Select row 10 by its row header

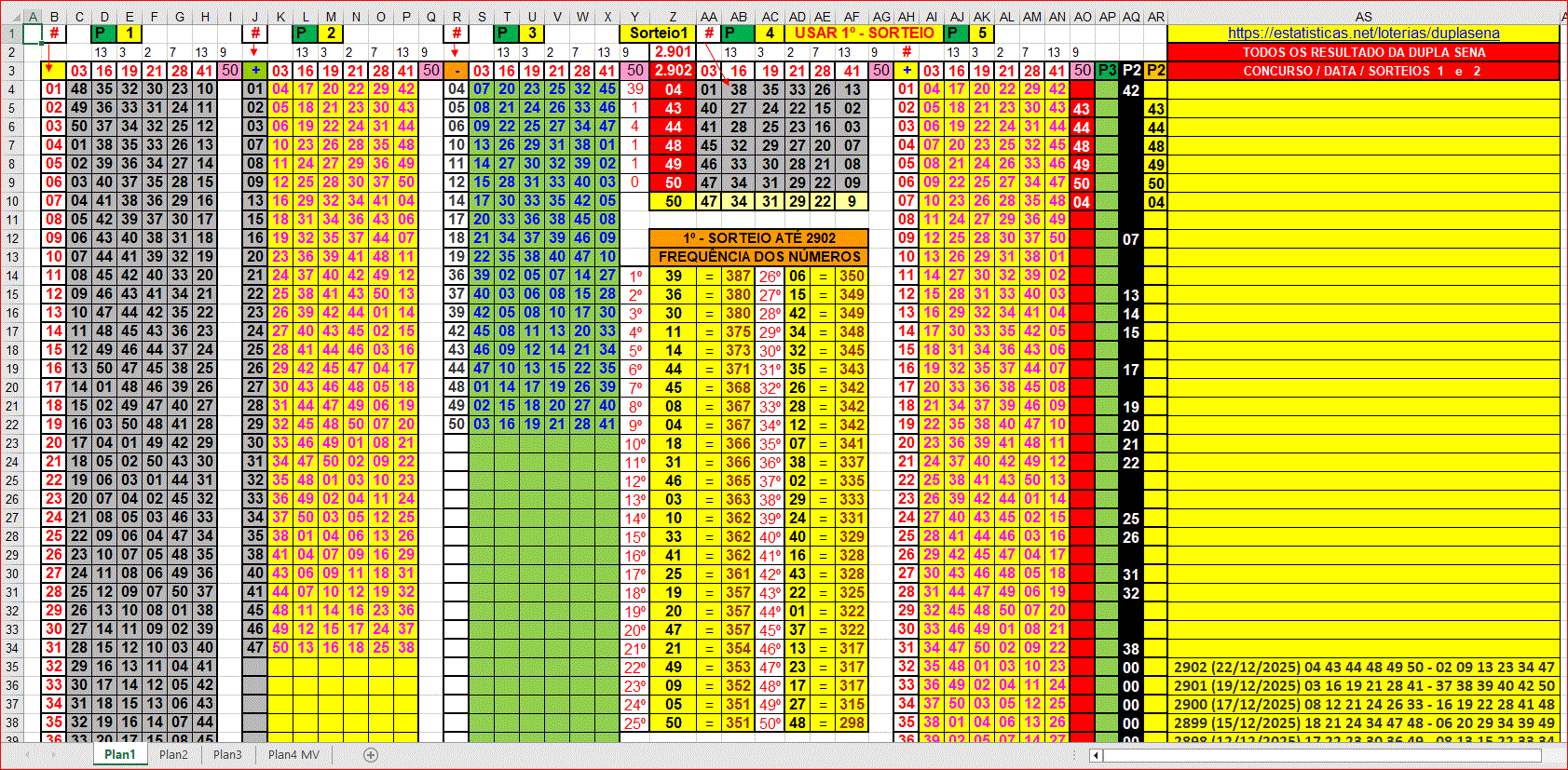coord(11,201)
